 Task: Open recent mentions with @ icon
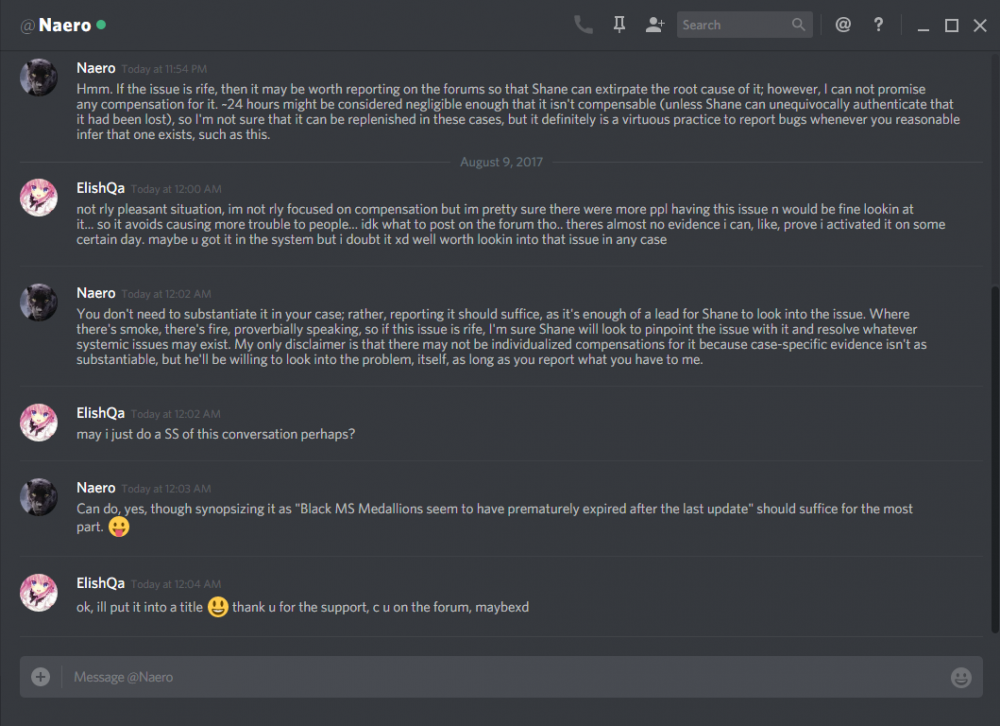(x=843, y=25)
